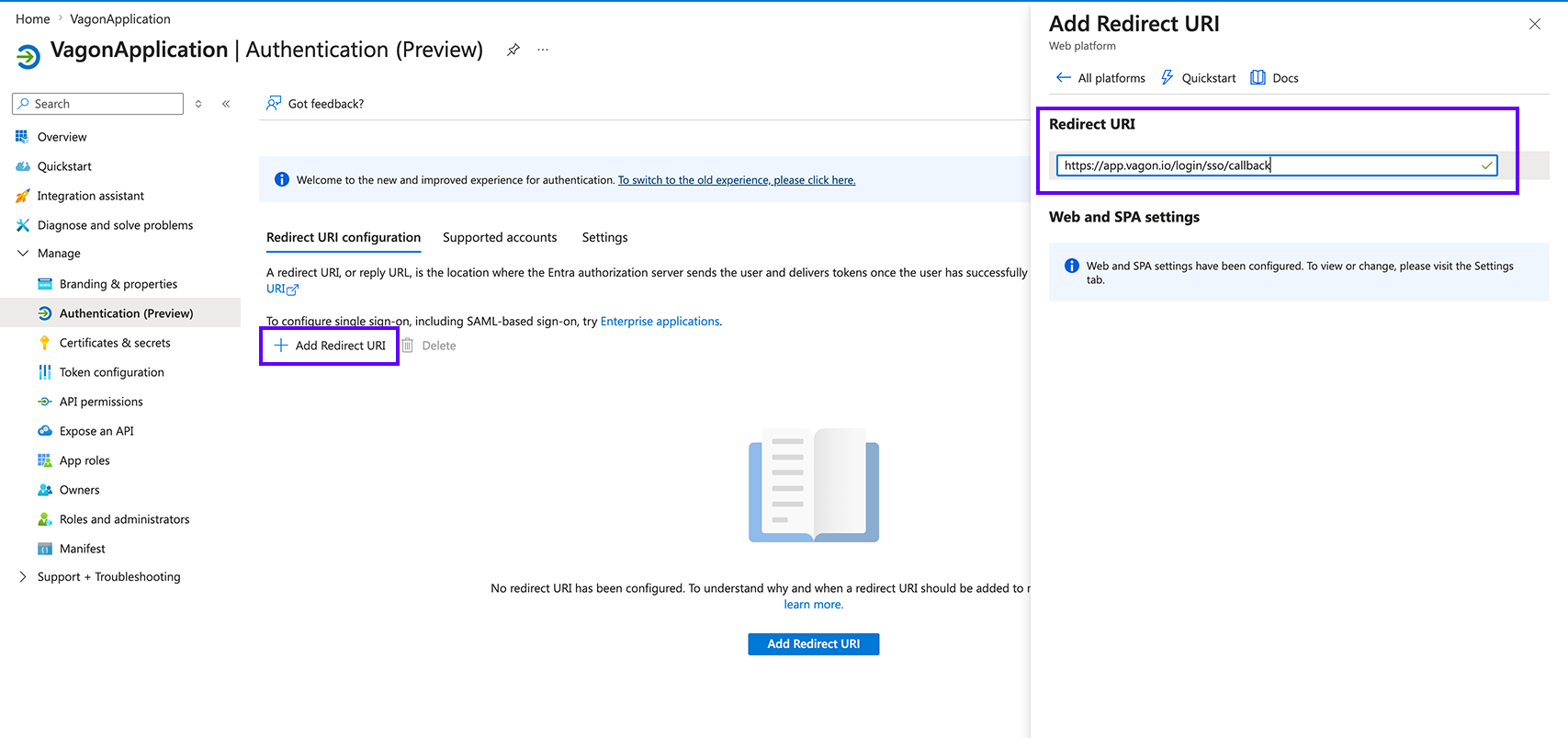Viewport: 1568px width, 738px height.
Task: Click the API permissions icon
Action: (x=45, y=402)
